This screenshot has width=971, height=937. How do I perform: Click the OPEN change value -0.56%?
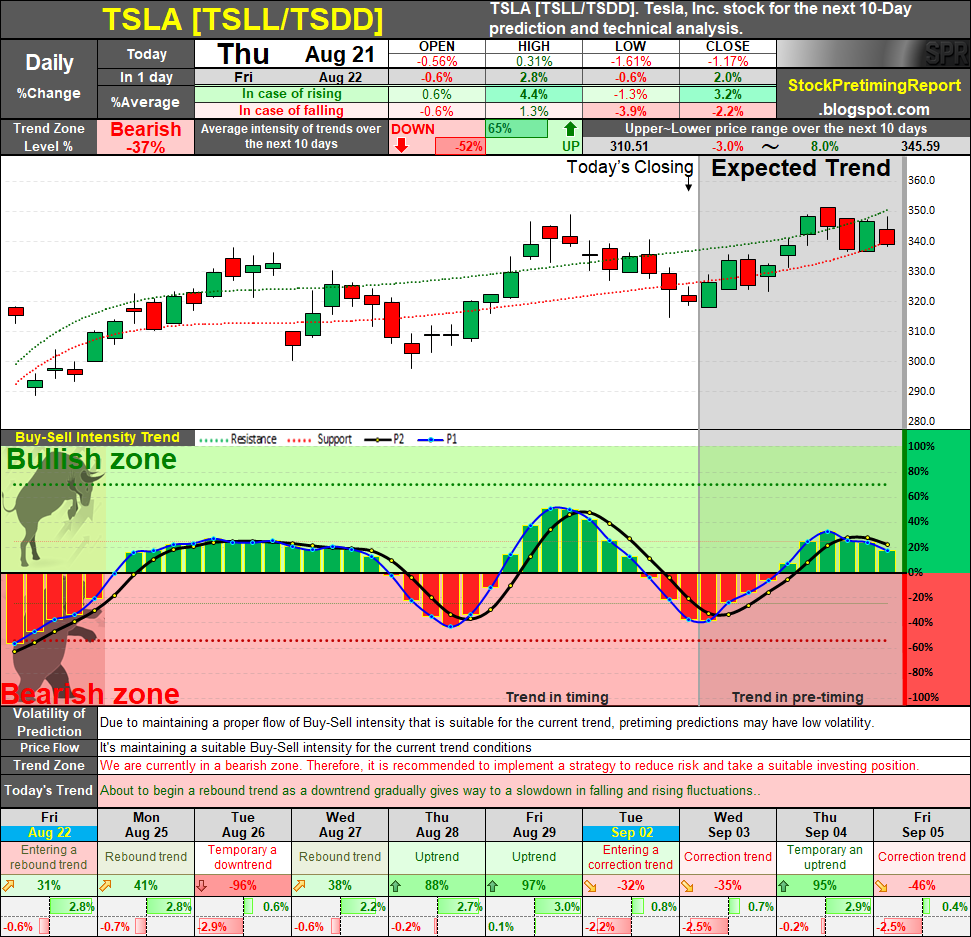(437, 61)
